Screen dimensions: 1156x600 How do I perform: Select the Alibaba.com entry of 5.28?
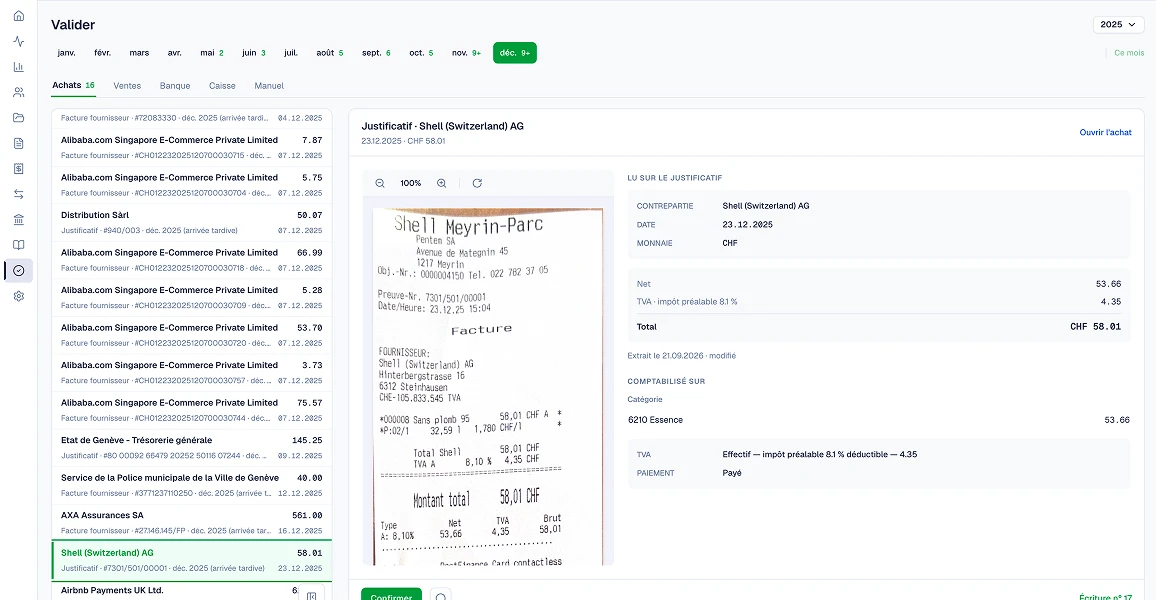click(192, 298)
